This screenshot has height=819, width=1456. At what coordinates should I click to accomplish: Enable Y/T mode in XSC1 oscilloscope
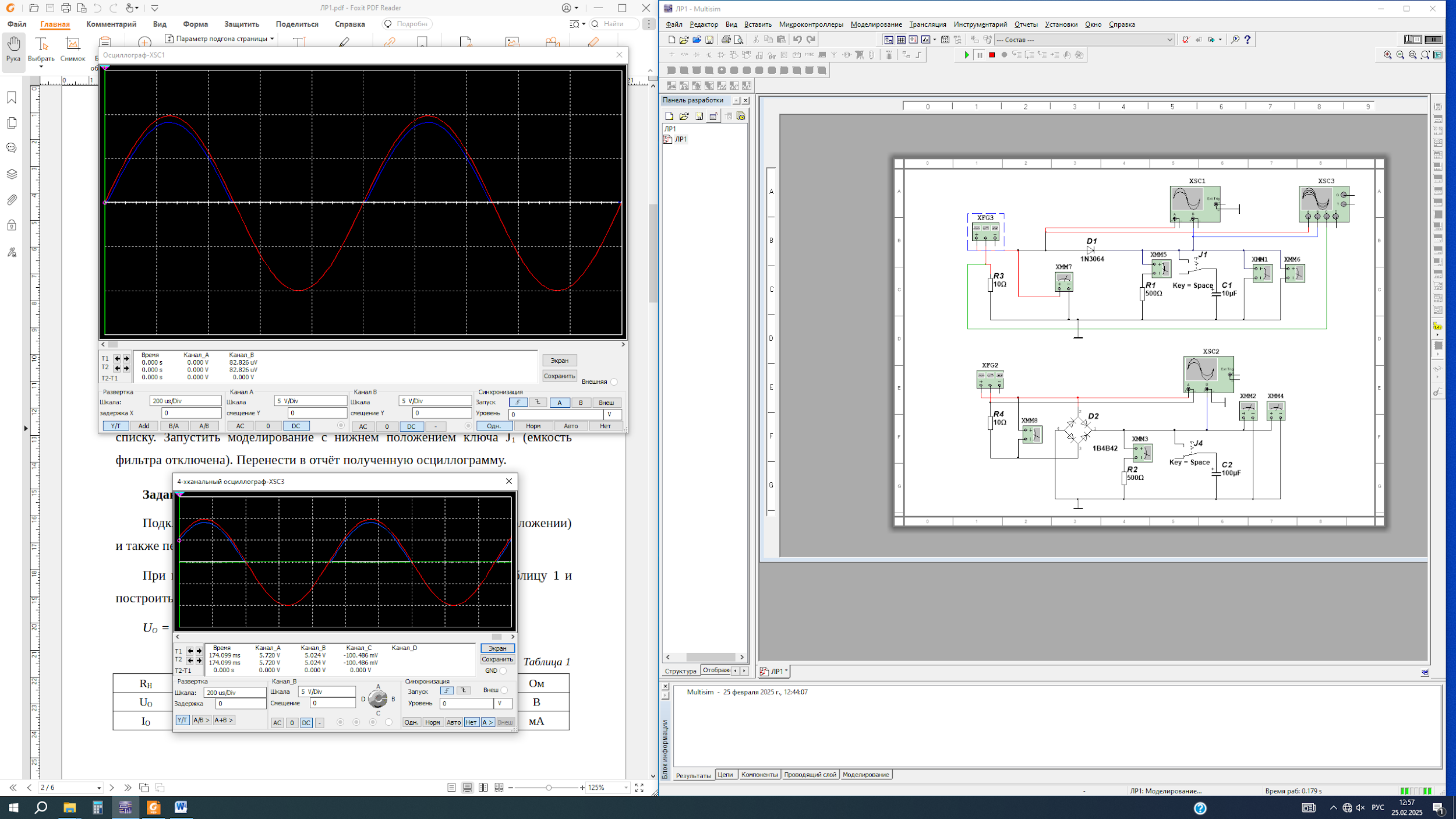pyautogui.click(x=115, y=426)
